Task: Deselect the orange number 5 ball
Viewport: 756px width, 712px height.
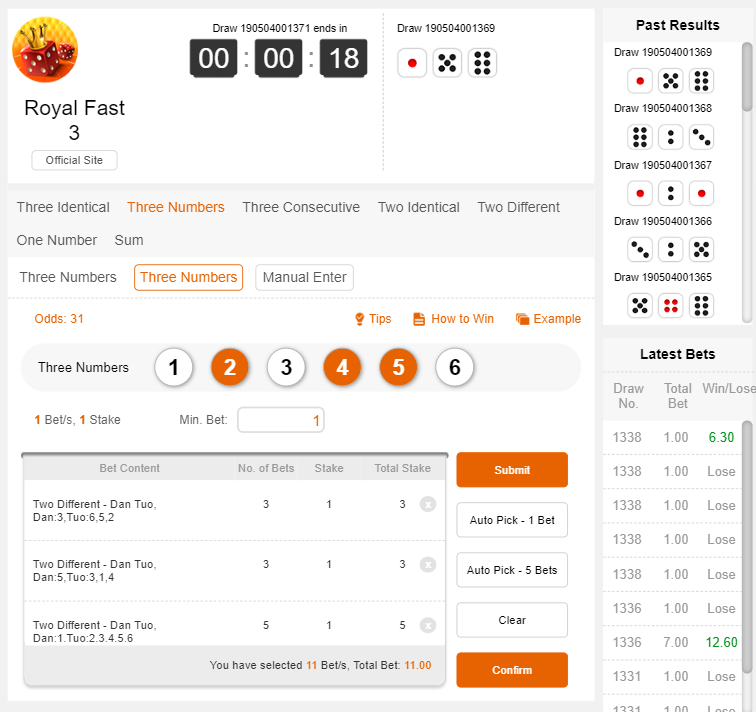Action: coord(398,368)
